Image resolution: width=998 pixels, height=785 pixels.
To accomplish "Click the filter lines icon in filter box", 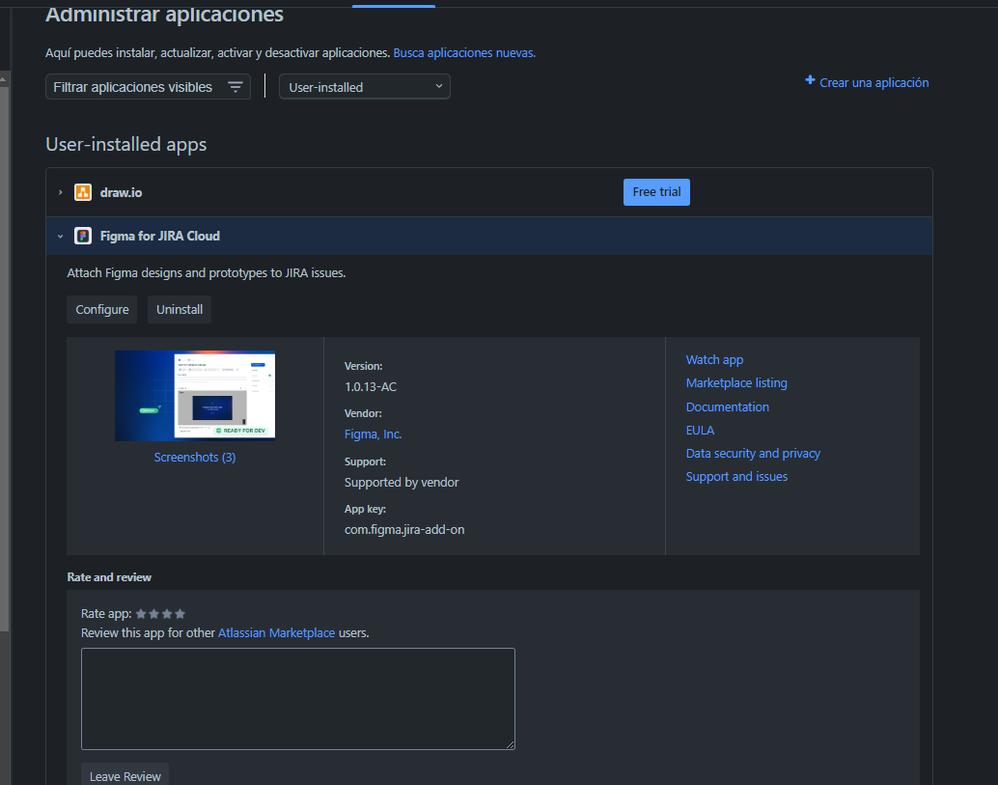I will (235, 87).
